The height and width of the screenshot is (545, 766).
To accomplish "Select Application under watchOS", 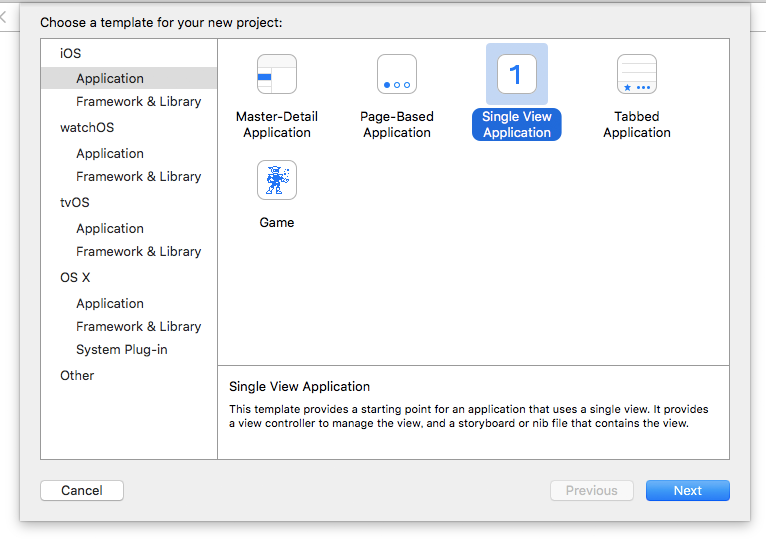I will [x=110, y=153].
